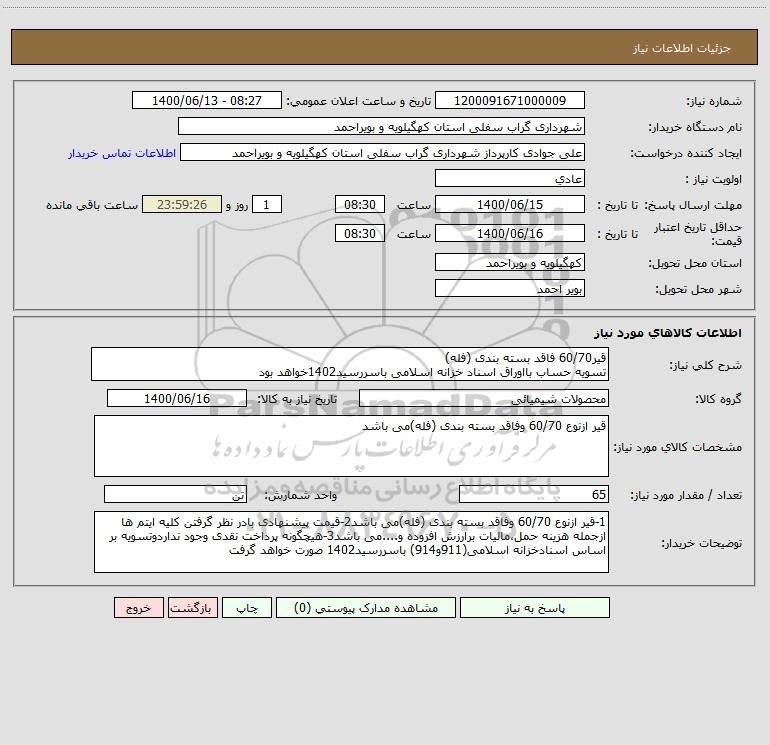Click the announcement date field 1400/06/13 - 08:27
Image resolution: width=770 pixels, height=745 pixels.
pos(207,100)
